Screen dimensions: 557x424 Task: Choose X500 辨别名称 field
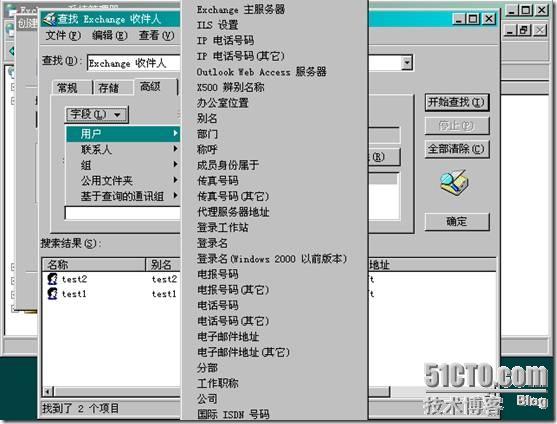pyautogui.click(x=275, y=87)
